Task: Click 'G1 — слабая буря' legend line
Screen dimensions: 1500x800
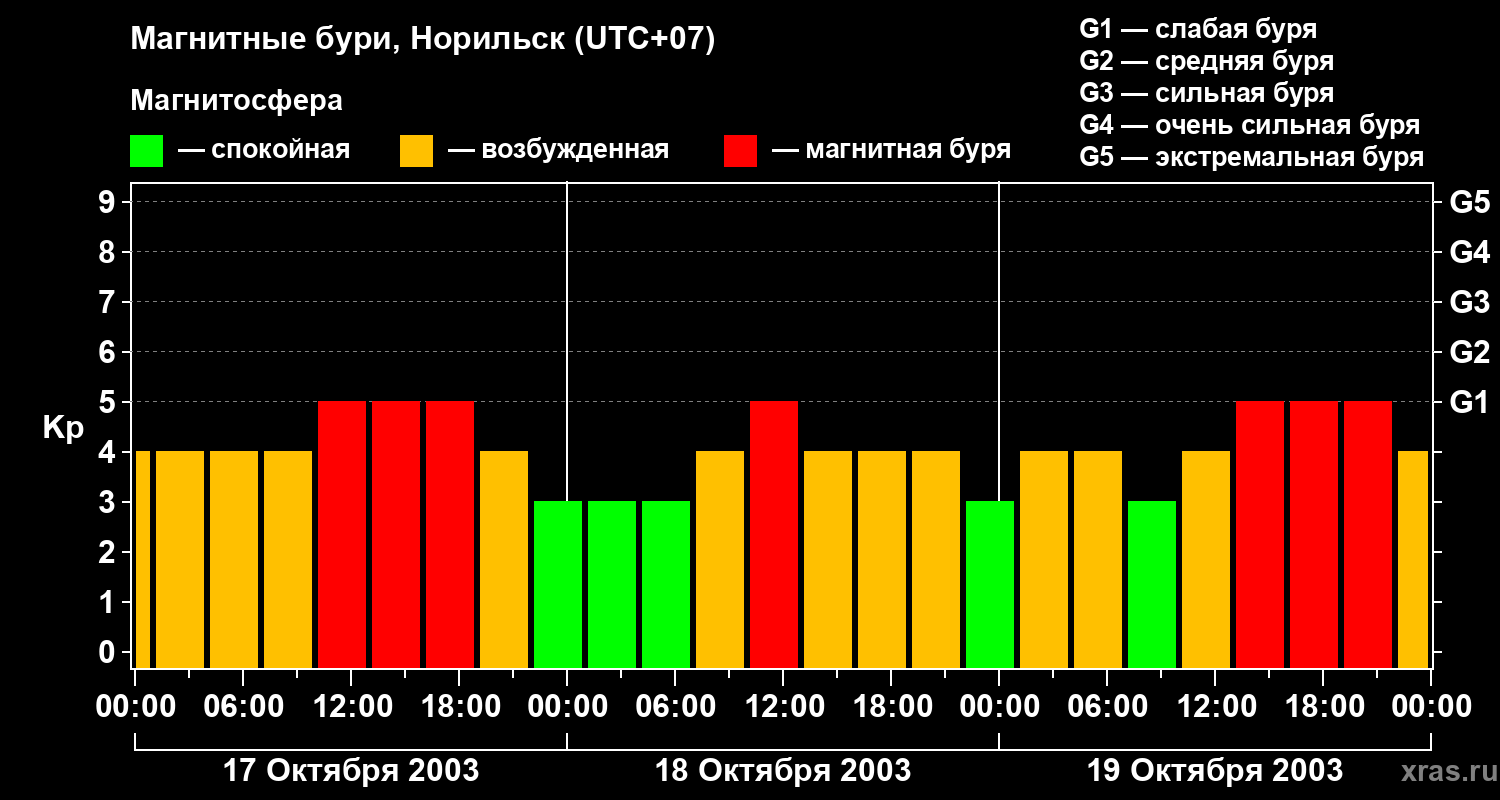Action: pos(1198,29)
